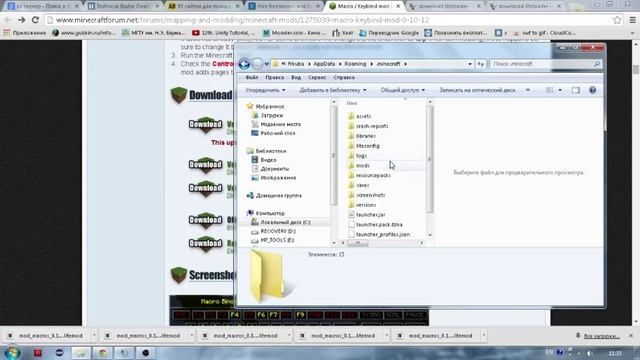The image size is (640, 360).
Task: Open the Вид menu
Action: pos(296,78)
